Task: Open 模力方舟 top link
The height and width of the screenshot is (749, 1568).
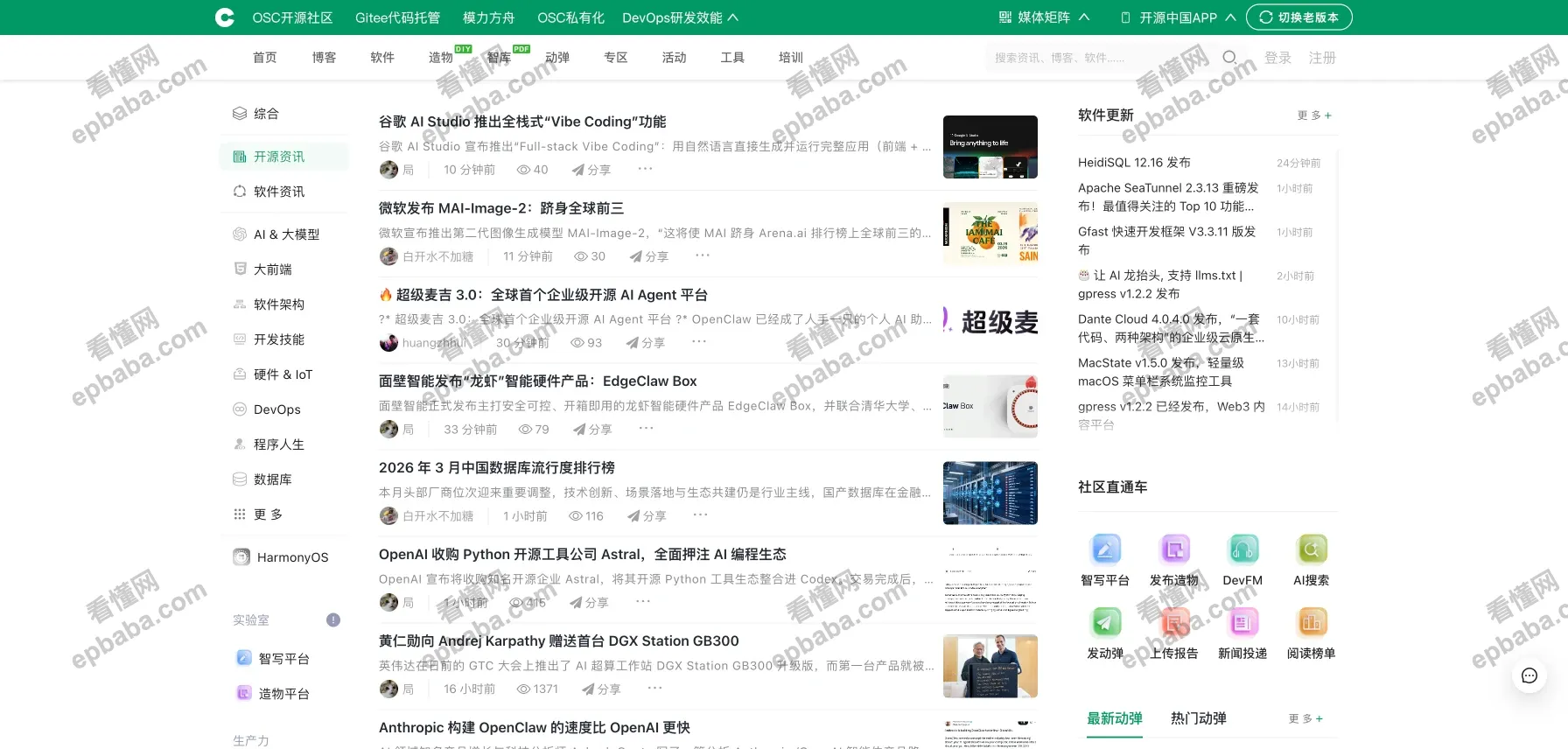Action: pos(489,17)
